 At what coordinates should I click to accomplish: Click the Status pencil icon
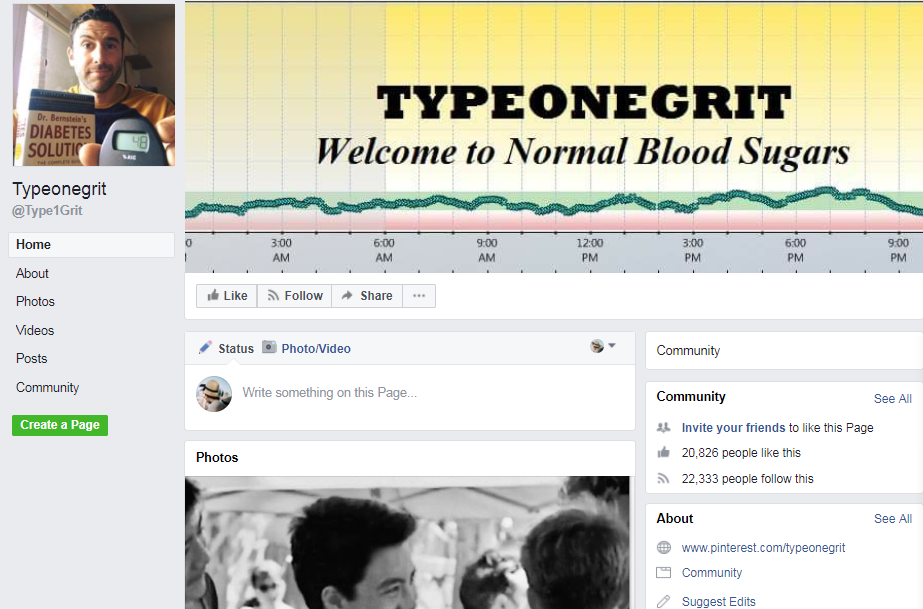point(205,348)
